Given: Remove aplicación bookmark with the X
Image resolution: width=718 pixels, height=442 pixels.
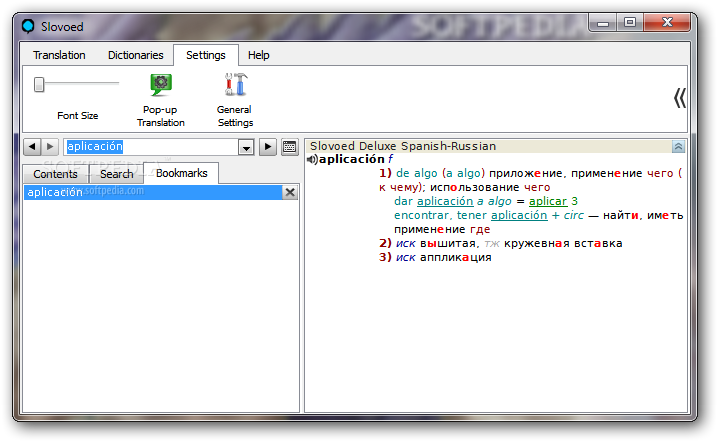Looking at the screenshot, I should tap(290, 192).
